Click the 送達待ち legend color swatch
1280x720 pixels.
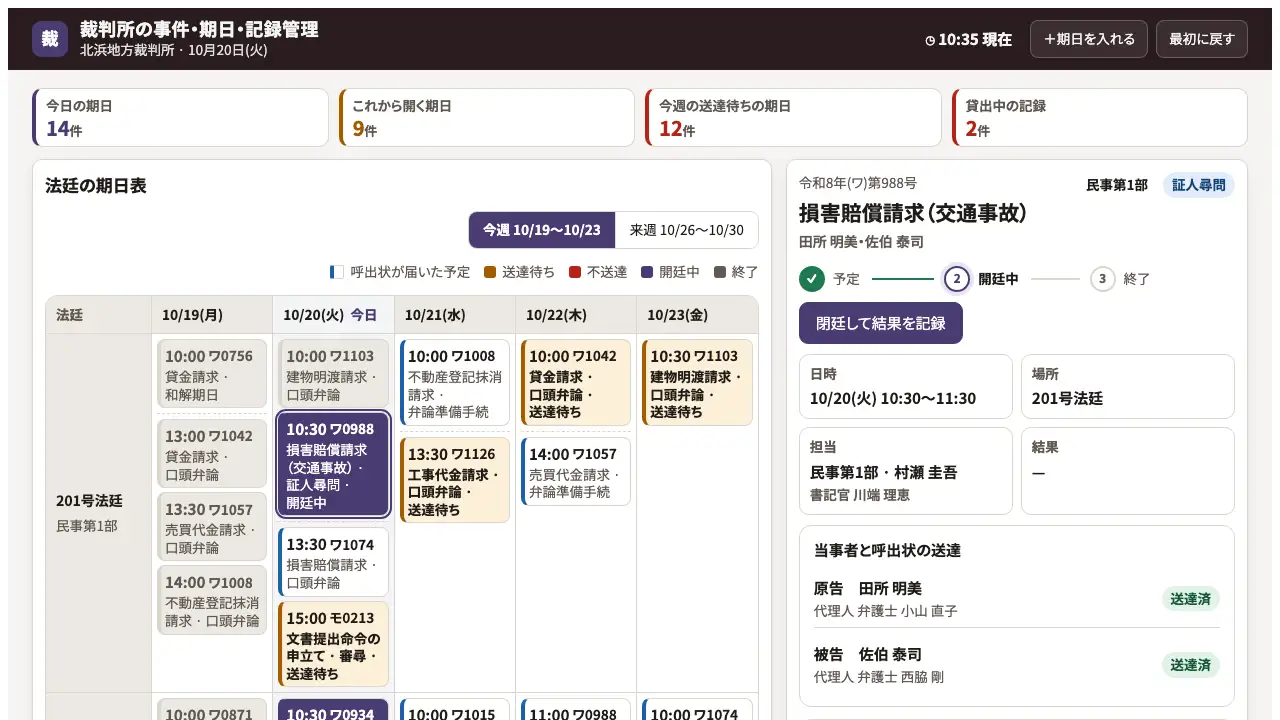(x=490, y=272)
